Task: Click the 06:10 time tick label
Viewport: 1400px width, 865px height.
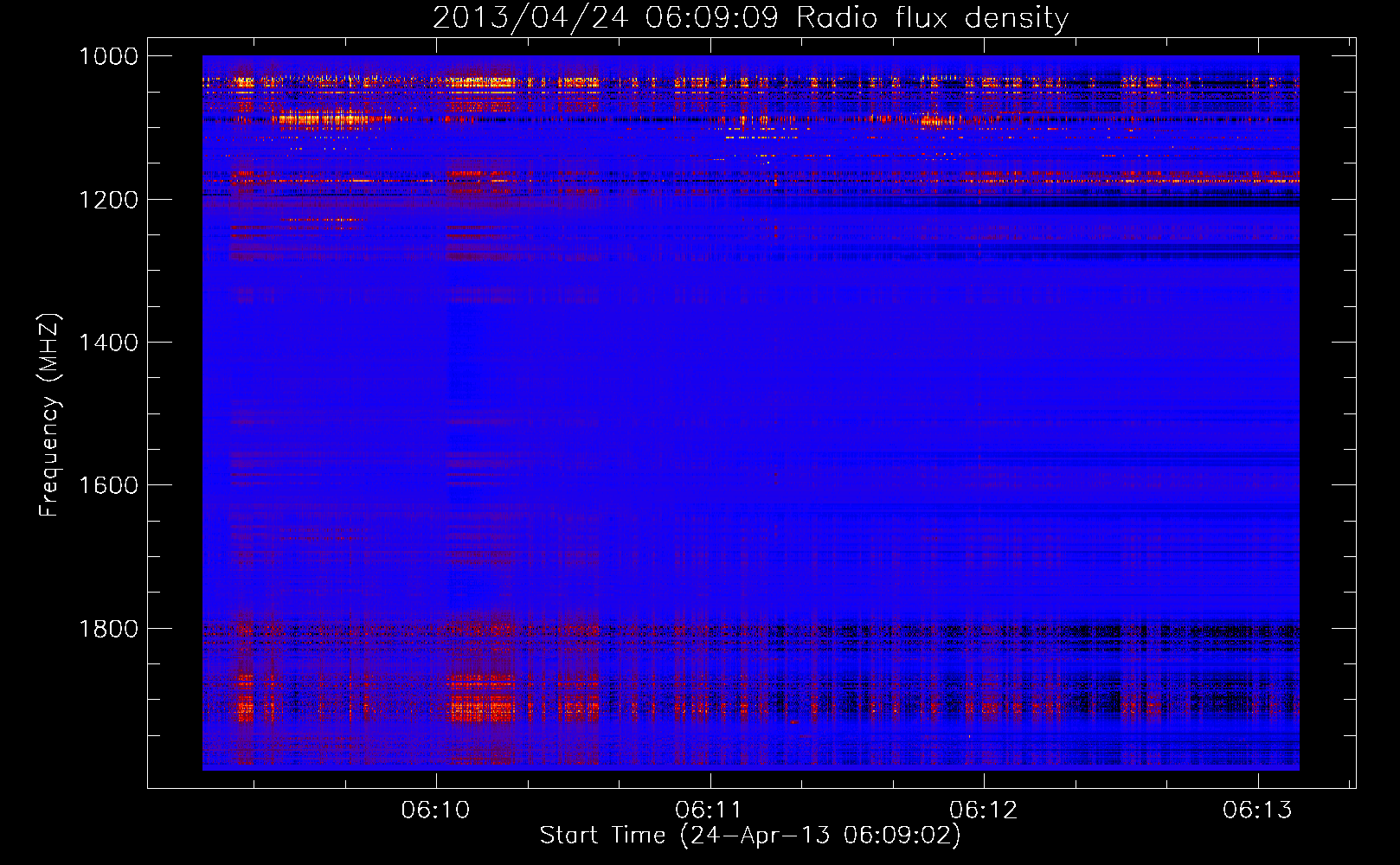Action: tap(436, 810)
